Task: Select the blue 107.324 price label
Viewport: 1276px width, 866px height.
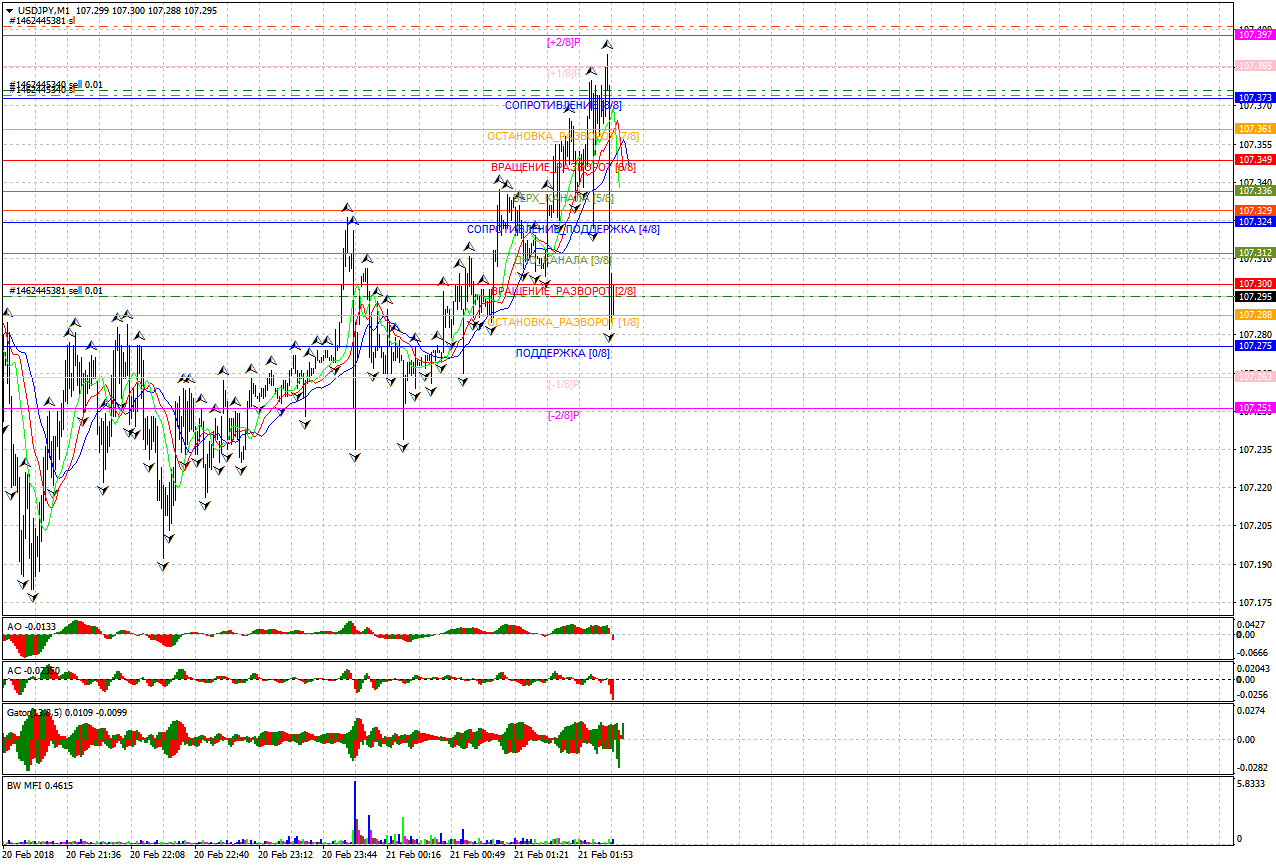Action: pyautogui.click(x=1255, y=222)
